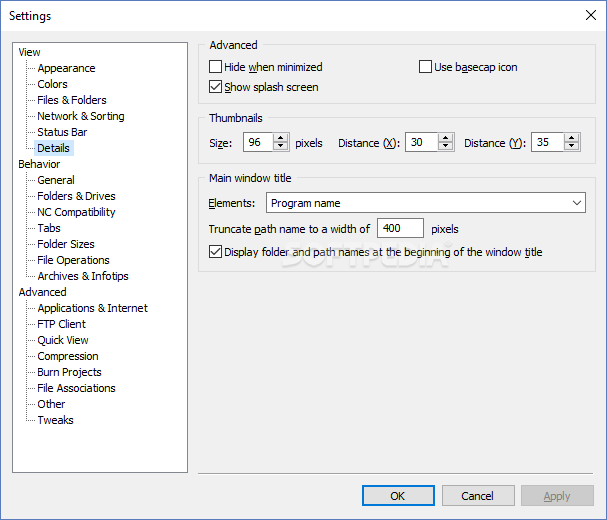Decrease Distance (X) with down arrow
Screen dimensions: 607x520
tap(445, 147)
